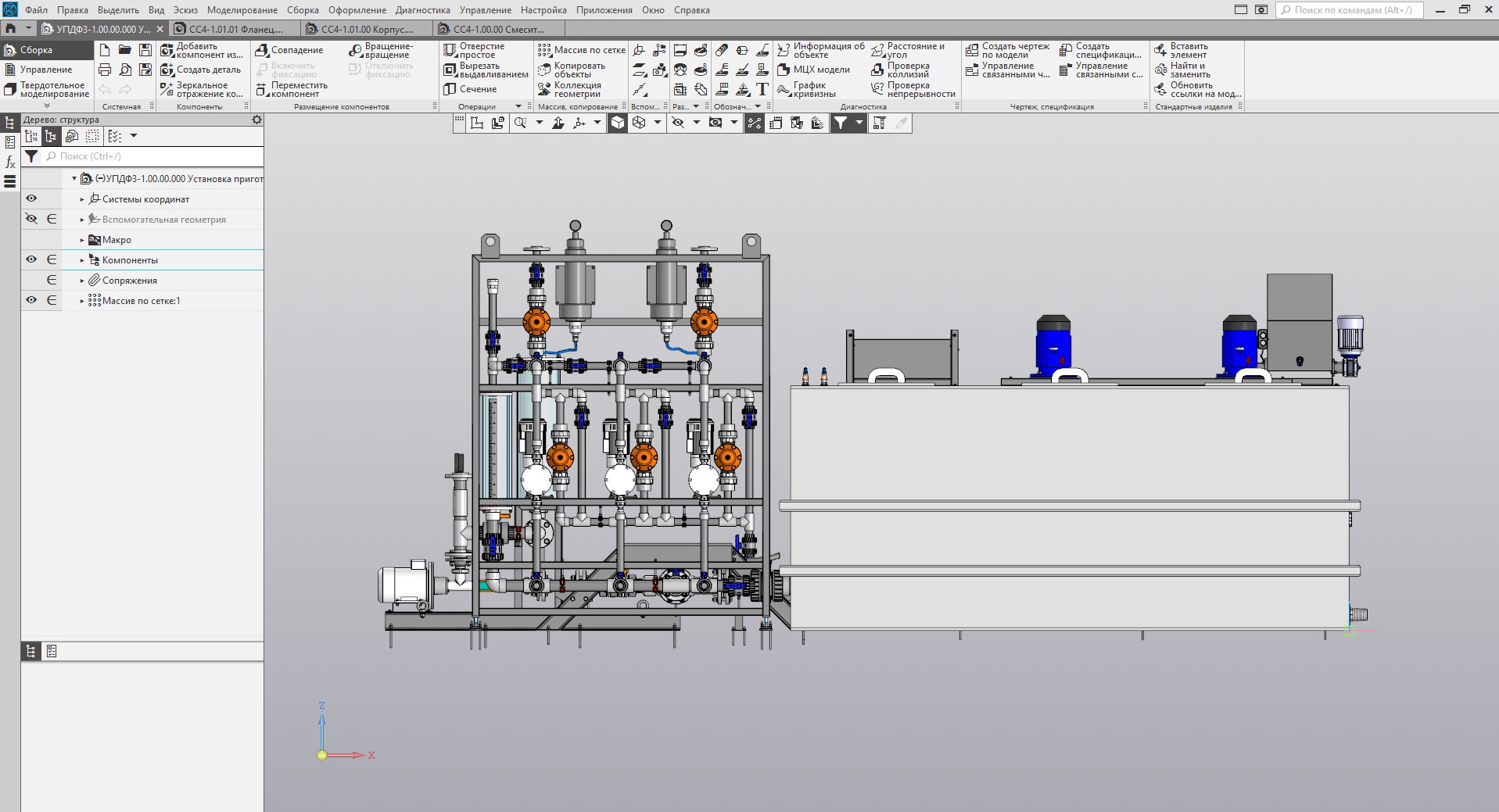Click the tree panel settings gear
1499x812 pixels.
(x=256, y=120)
